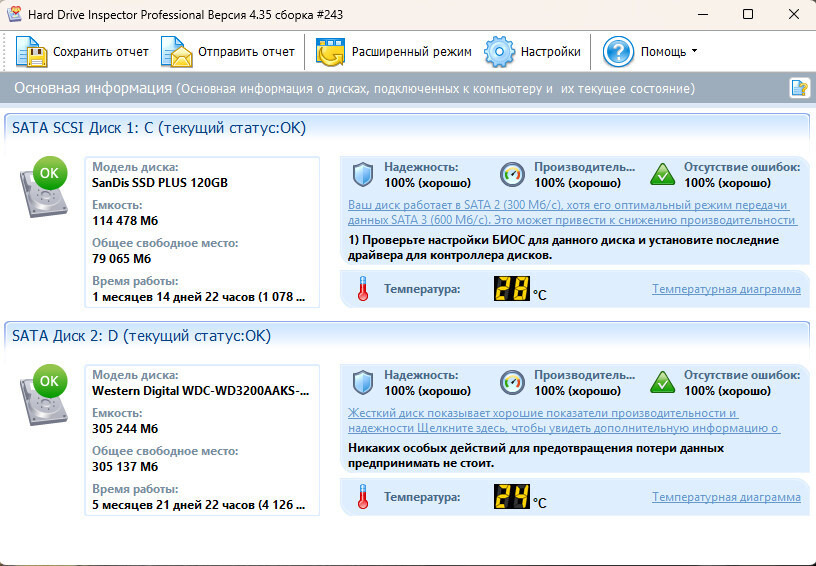Click Disk 1 reliability shield icon

(x=362, y=175)
